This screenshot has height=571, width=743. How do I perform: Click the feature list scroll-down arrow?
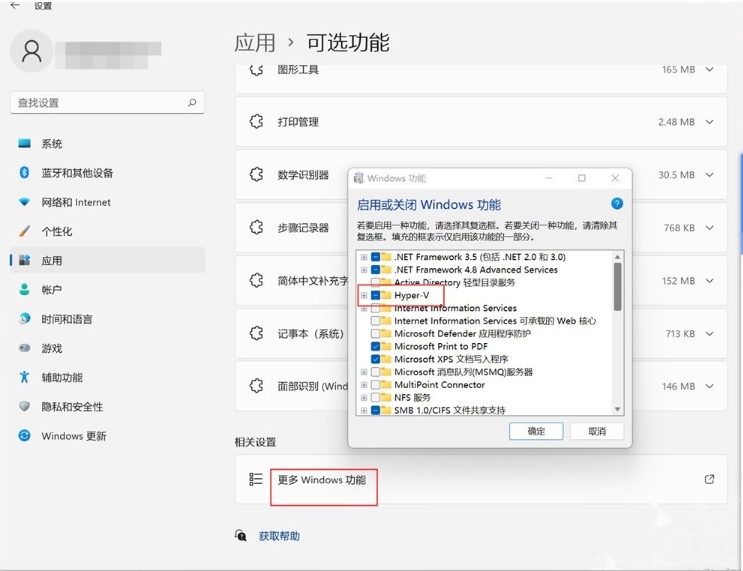pos(617,409)
